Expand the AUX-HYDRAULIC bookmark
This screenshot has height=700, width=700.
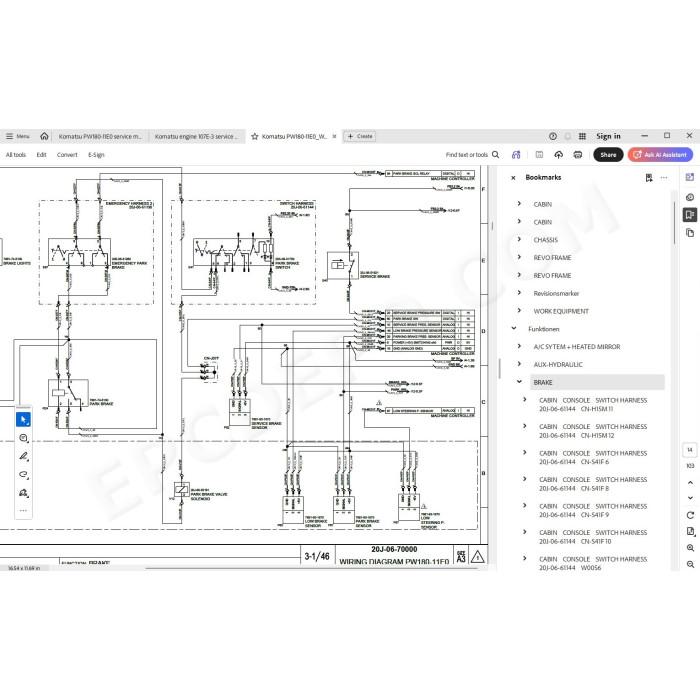519,364
